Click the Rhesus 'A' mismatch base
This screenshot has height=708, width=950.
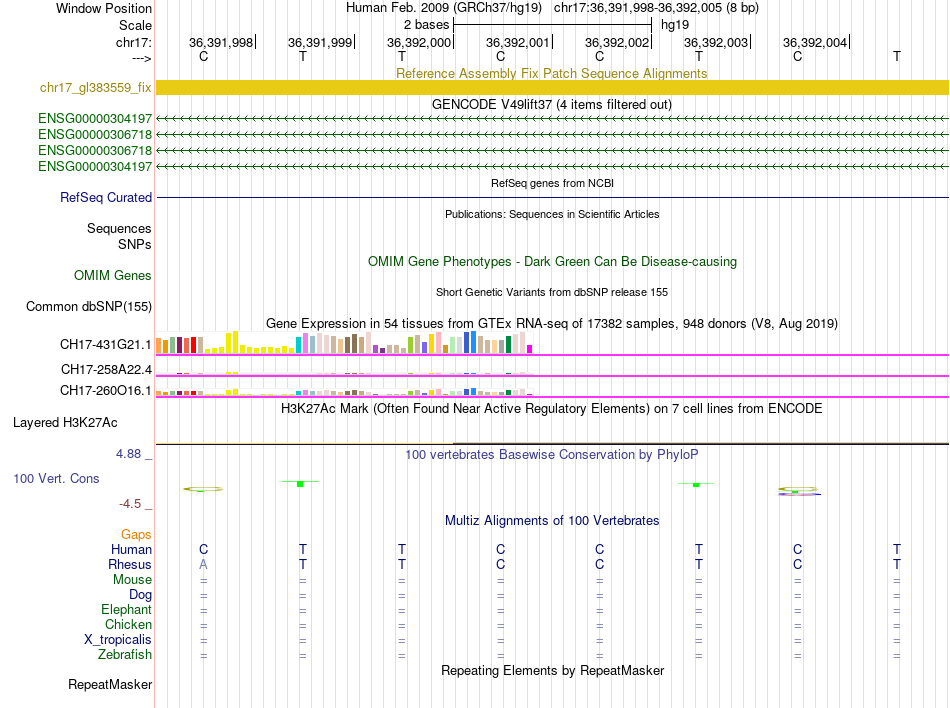pos(204,564)
